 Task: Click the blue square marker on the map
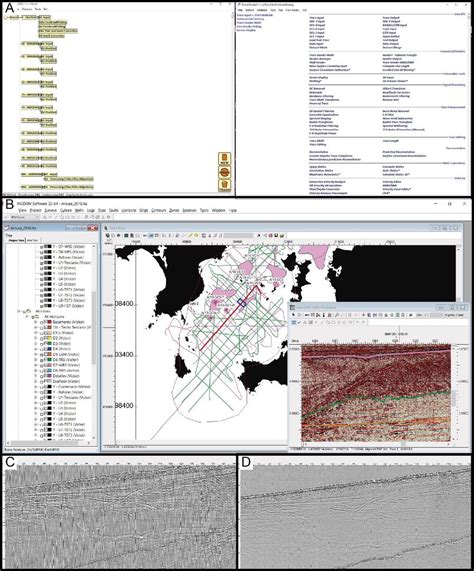[x=242, y=302]
